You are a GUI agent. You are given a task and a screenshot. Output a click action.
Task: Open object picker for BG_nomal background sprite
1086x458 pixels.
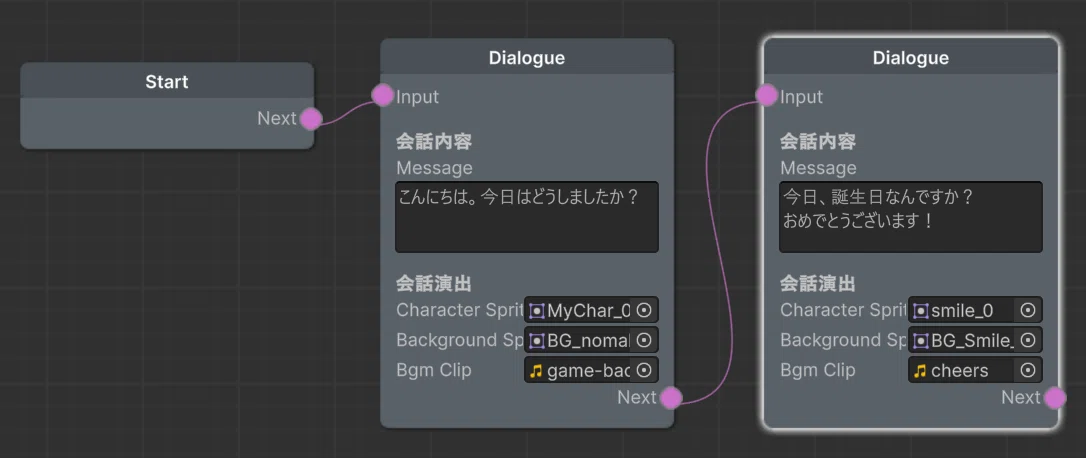click(x=644, y=340)
